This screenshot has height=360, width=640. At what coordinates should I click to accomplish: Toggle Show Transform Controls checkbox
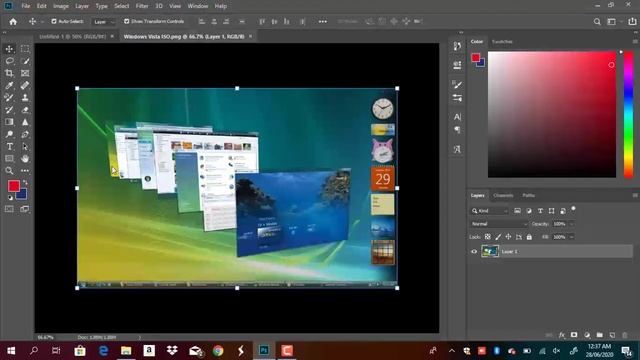pyautogui.click(x=127, y=21)
